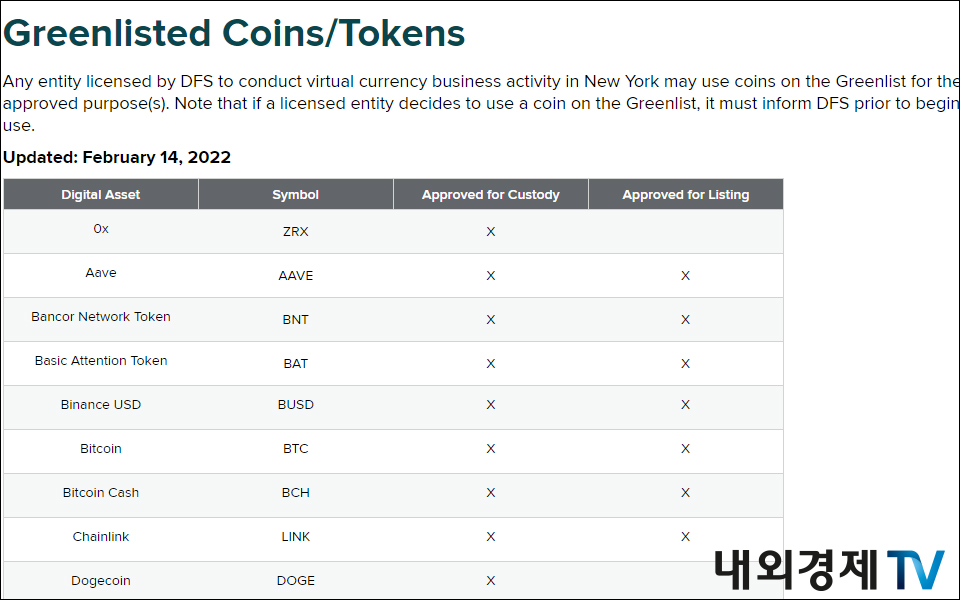Click the DOGE symbol cell

tap(296, 581)
